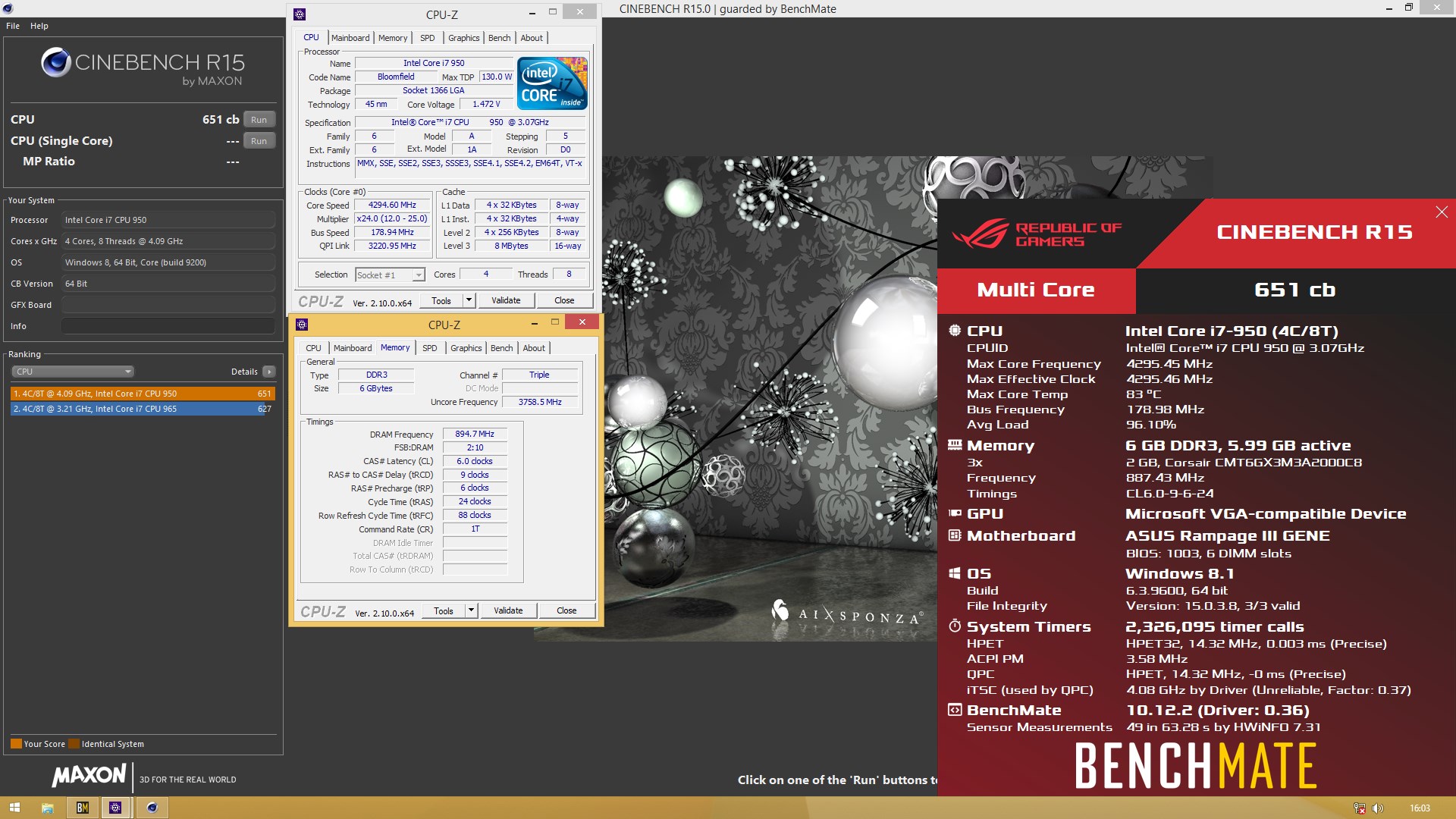Open Tools dropdown arrow in upper CPU-Z
This screenshot has height=819, width=1456.
[469, 300]
